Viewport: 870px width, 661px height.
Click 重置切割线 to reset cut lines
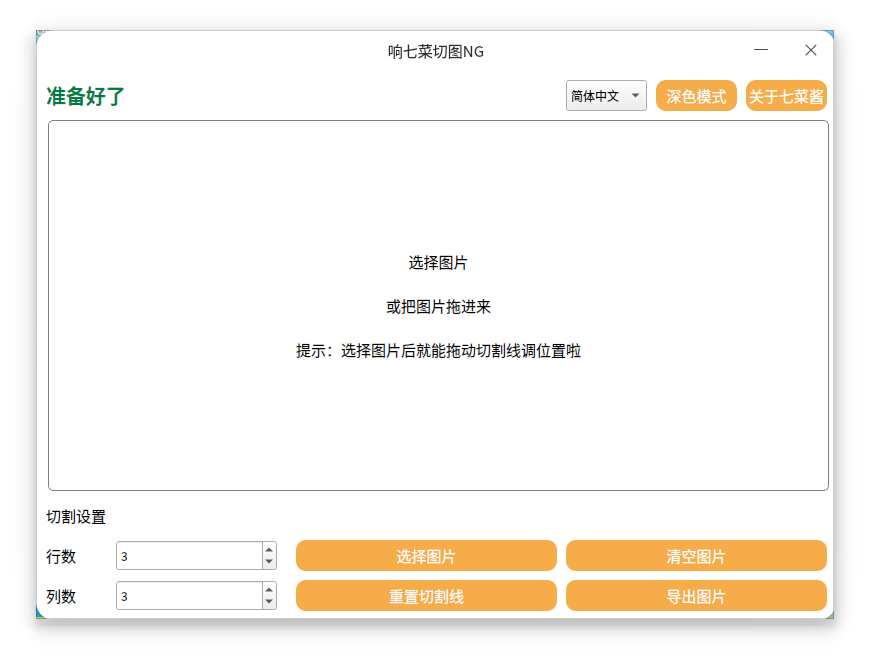pyautogui.click(x=426, y=596)
